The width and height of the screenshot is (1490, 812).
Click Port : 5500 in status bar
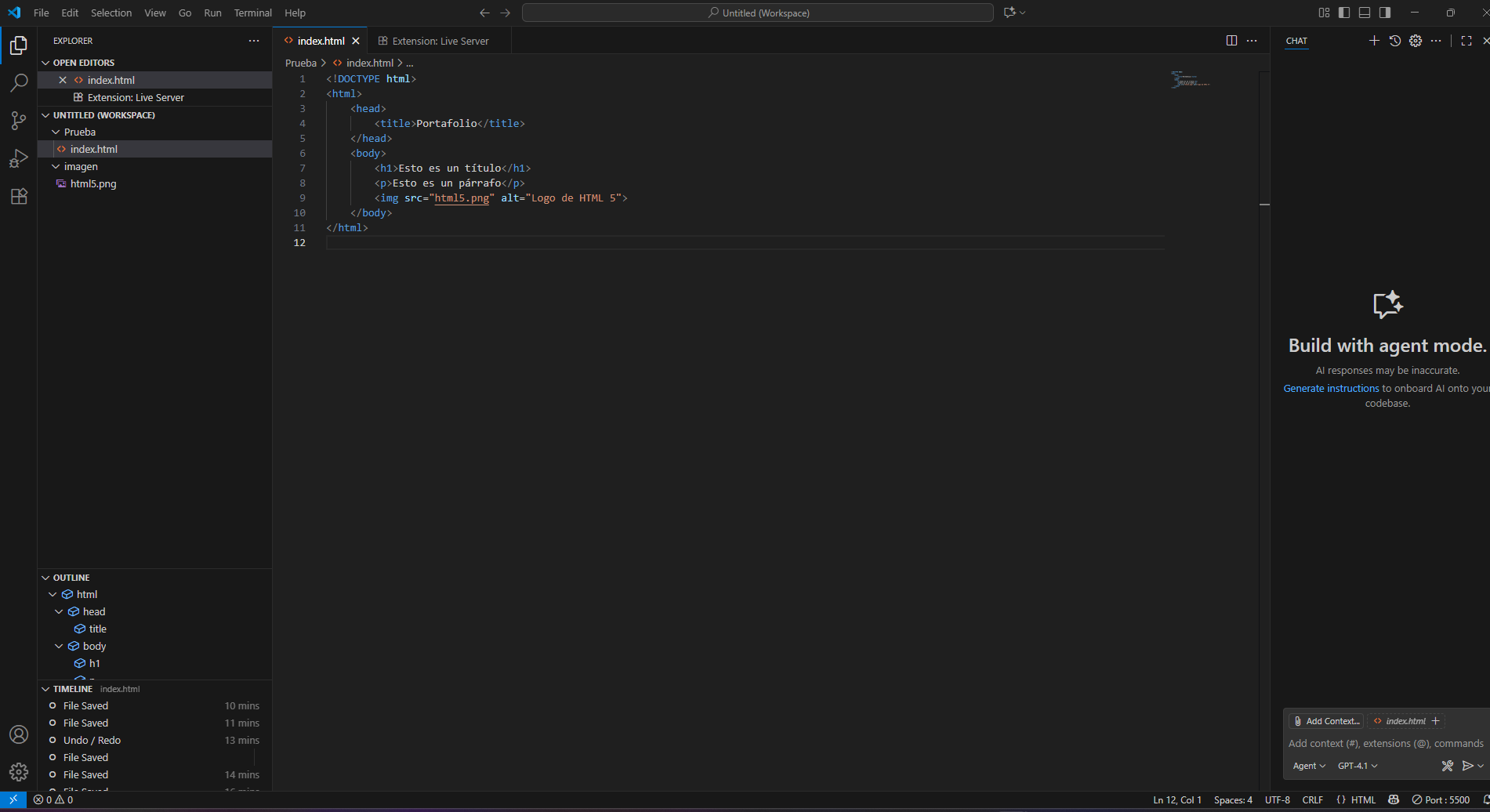(x=1441, y=799)
